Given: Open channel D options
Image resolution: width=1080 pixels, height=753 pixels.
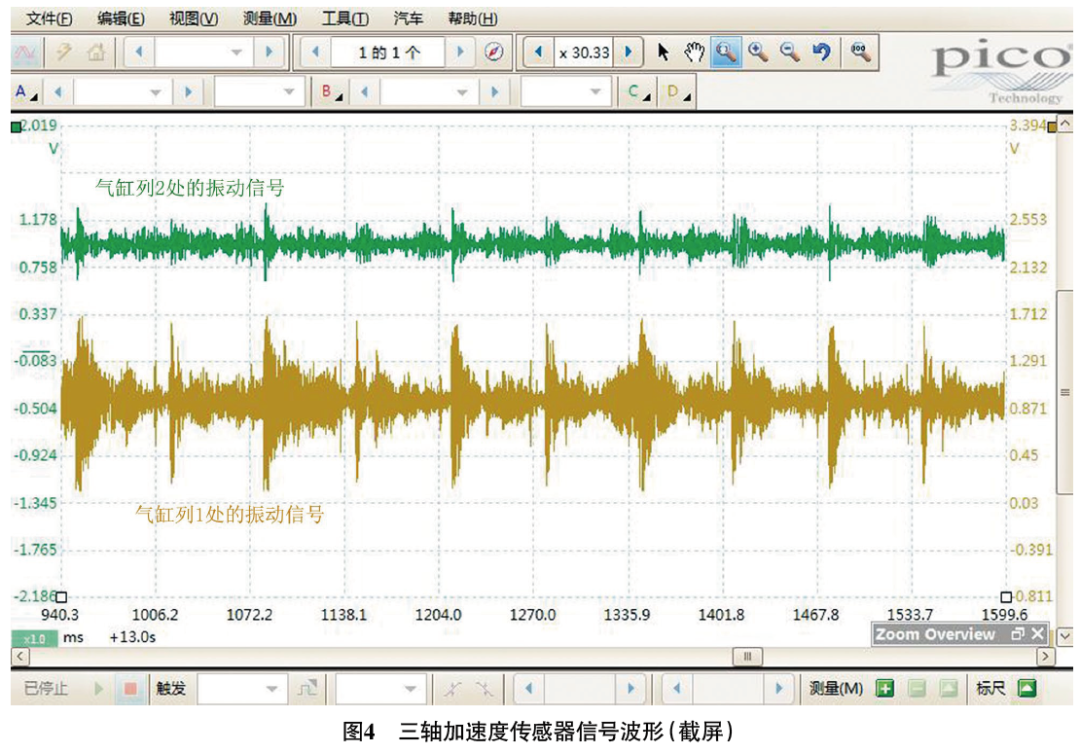Looking at the screenshot, I should click(678, 92).
